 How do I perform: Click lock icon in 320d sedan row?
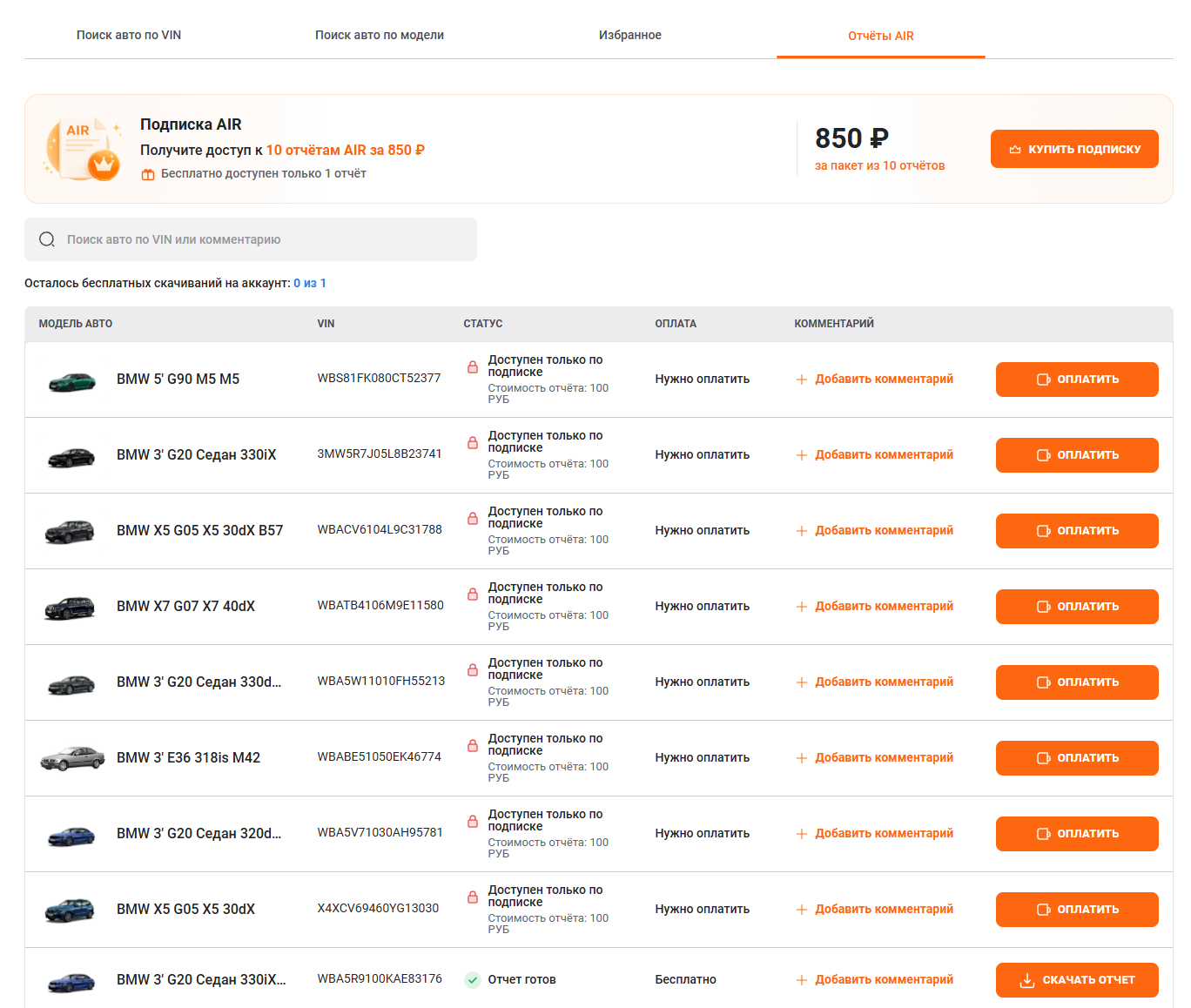473,822
